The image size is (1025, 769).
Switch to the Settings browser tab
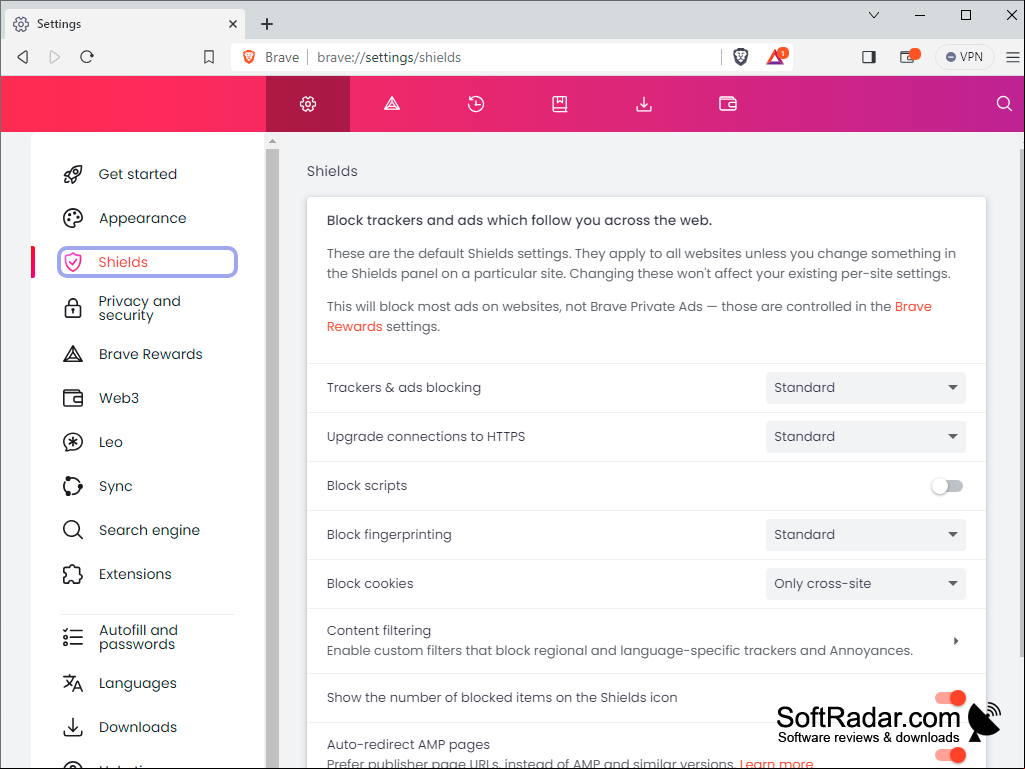pyautogui.click(x=126, y=24)
